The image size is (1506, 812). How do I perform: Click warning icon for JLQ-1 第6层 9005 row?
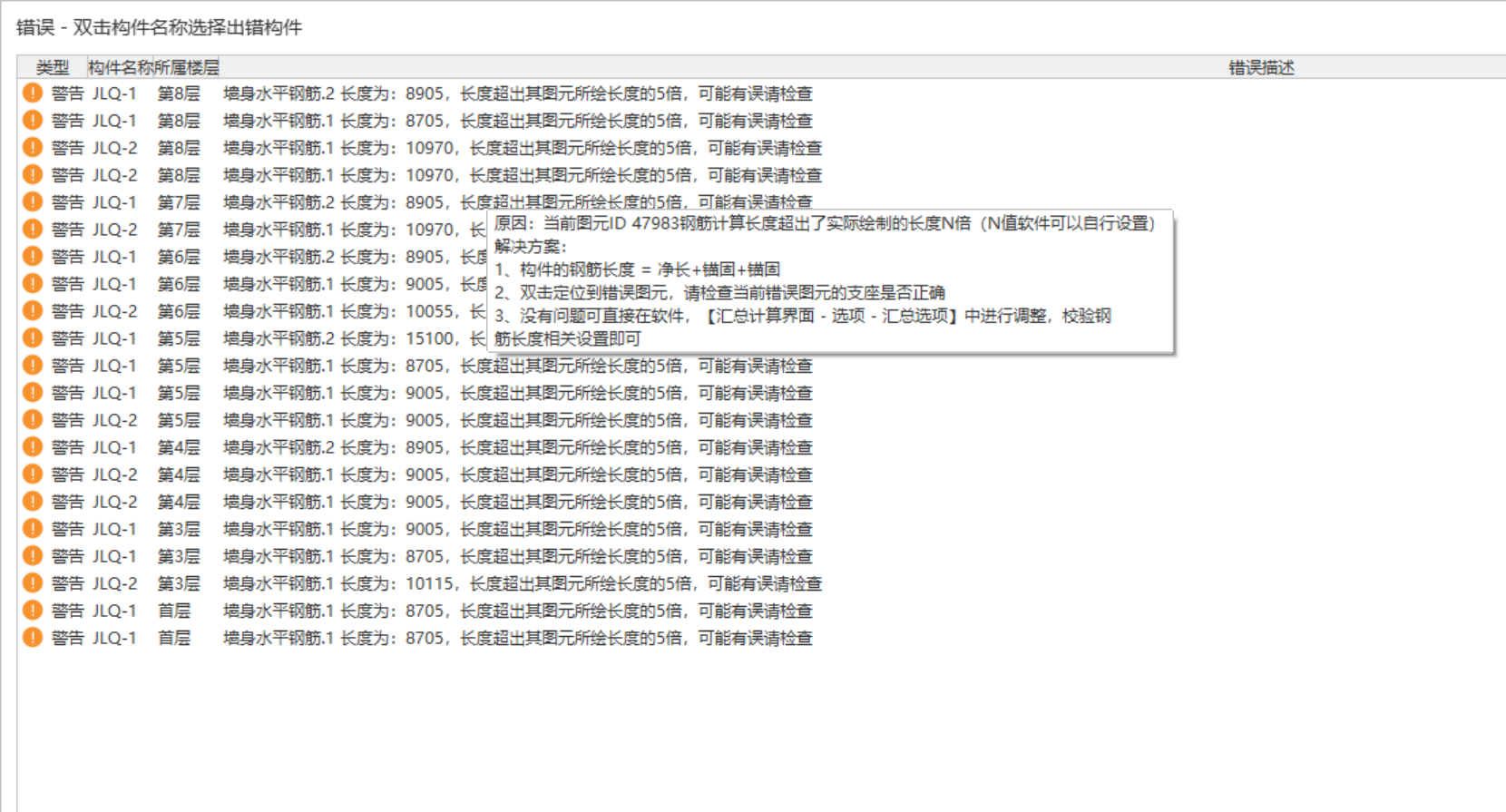point(33,284)
